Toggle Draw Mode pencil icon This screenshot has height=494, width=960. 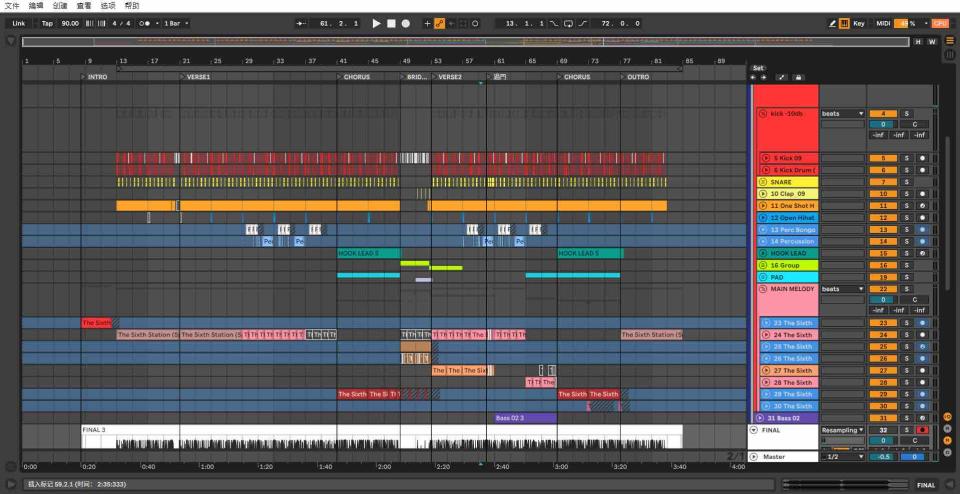pyautogui.click(x=832, y=23)
